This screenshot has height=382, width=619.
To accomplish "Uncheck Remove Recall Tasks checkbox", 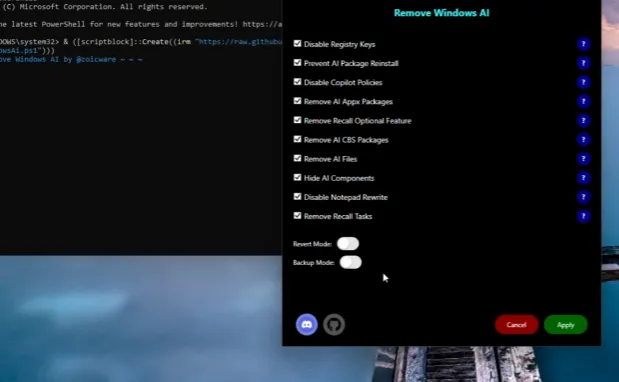I will click(x=297, y=215).
